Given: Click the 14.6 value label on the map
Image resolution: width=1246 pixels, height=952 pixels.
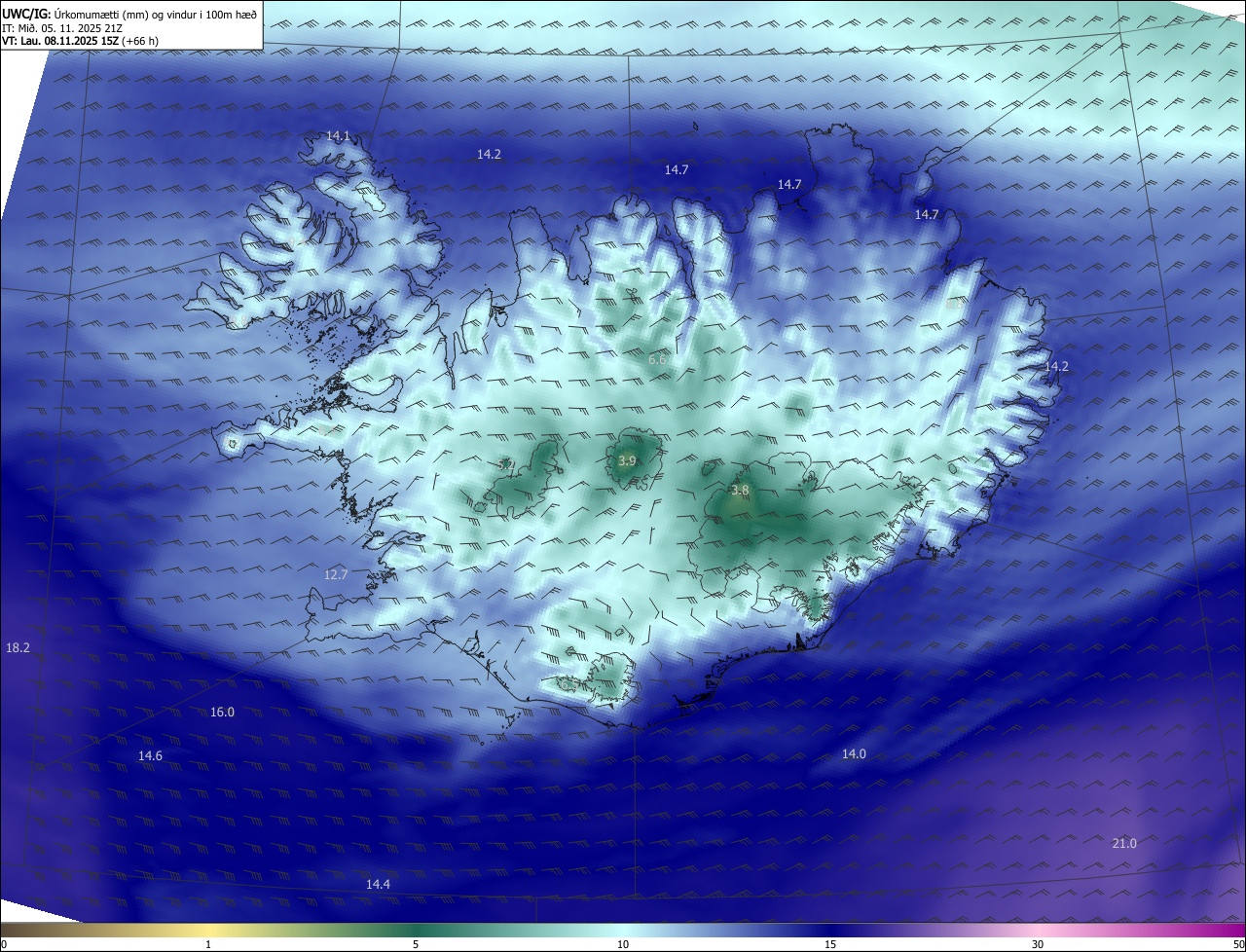Looking at the screenshot, I should [150, 756].
